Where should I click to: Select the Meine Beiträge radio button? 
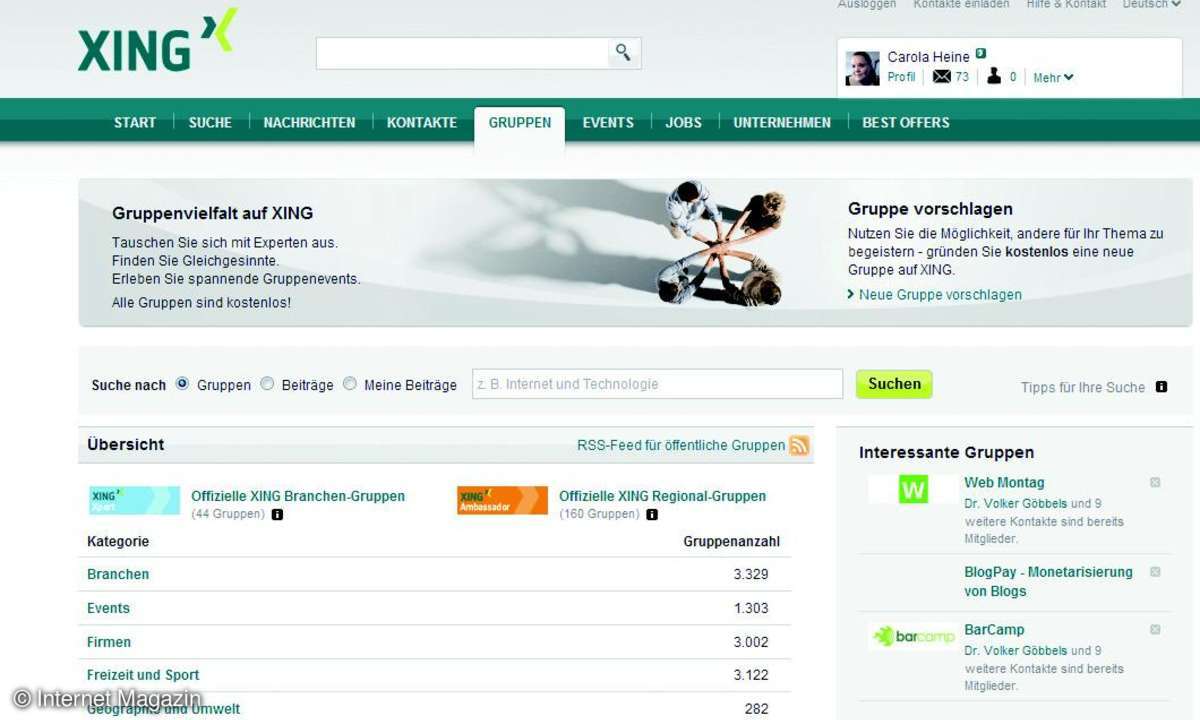349,383
